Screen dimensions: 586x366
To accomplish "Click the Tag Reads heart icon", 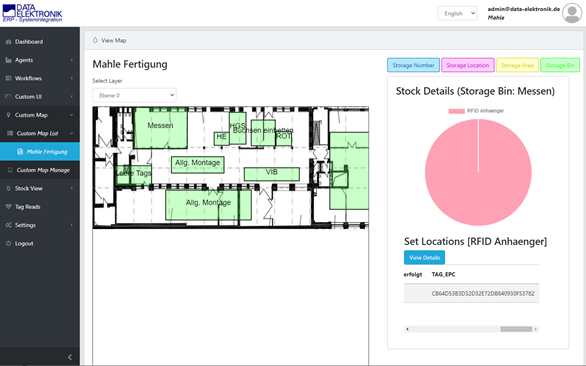I will click(x=9, y=207).
